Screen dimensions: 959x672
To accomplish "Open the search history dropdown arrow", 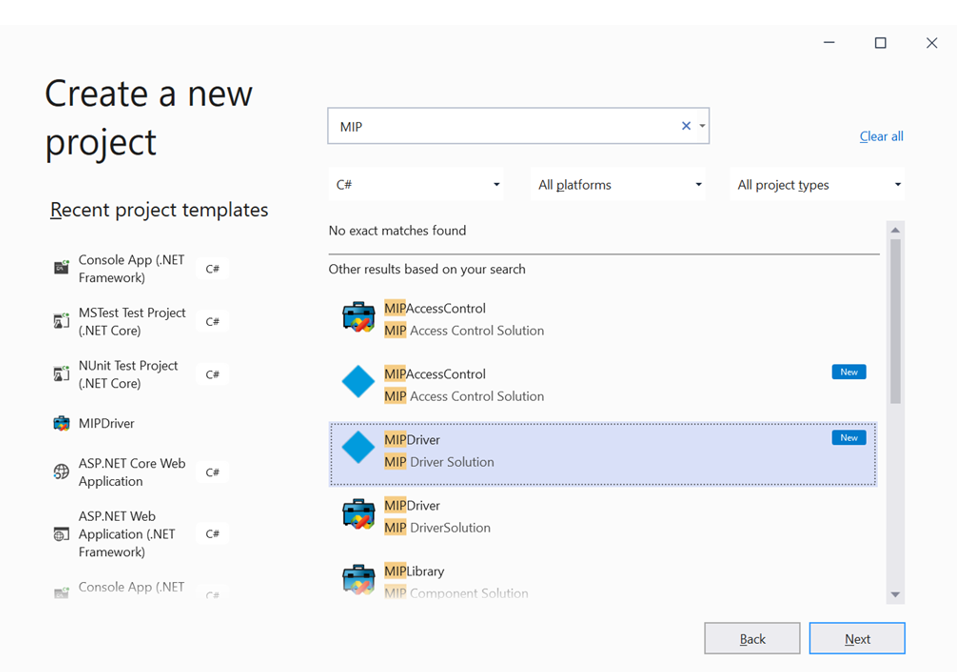I will click(x=702, y=126).
